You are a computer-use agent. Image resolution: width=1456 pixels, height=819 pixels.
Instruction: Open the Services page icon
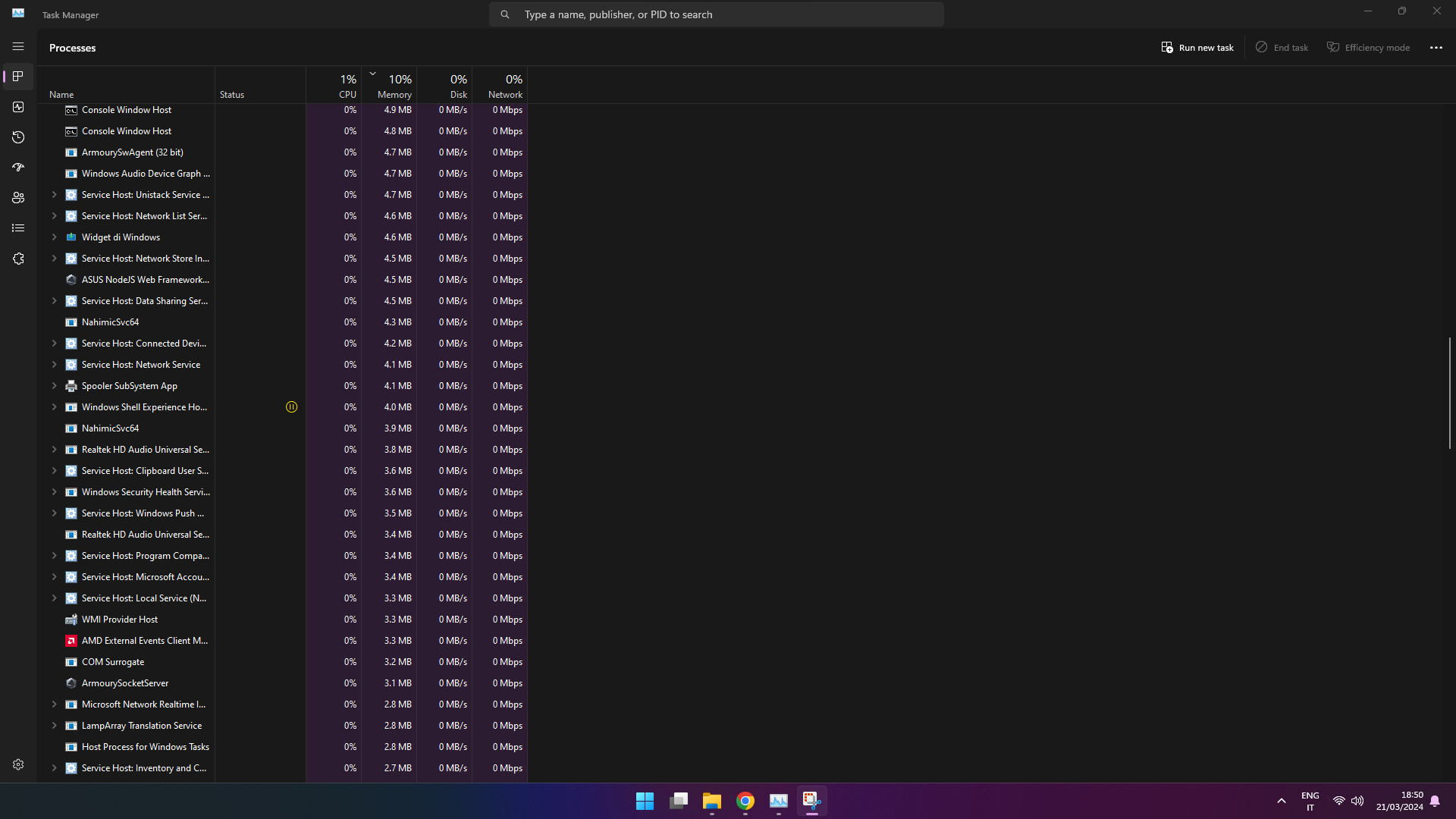click(x=18, y=259)
